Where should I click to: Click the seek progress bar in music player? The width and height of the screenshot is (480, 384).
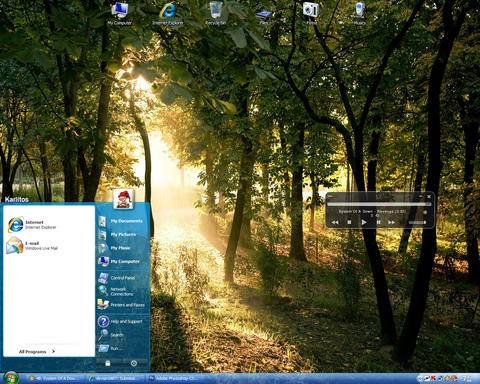tap(379, 204)
